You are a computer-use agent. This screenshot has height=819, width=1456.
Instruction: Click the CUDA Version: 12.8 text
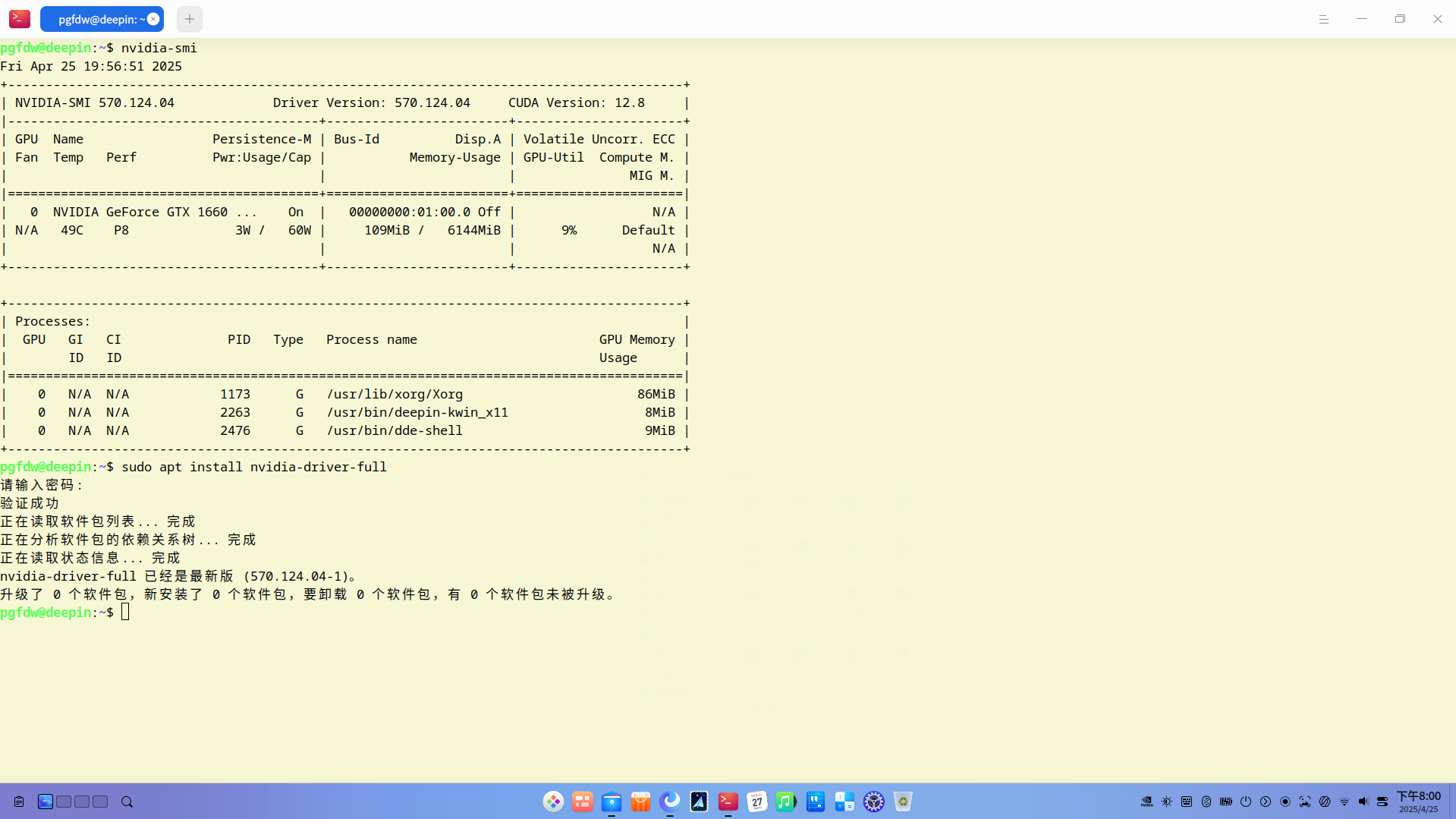coord(577,102)
